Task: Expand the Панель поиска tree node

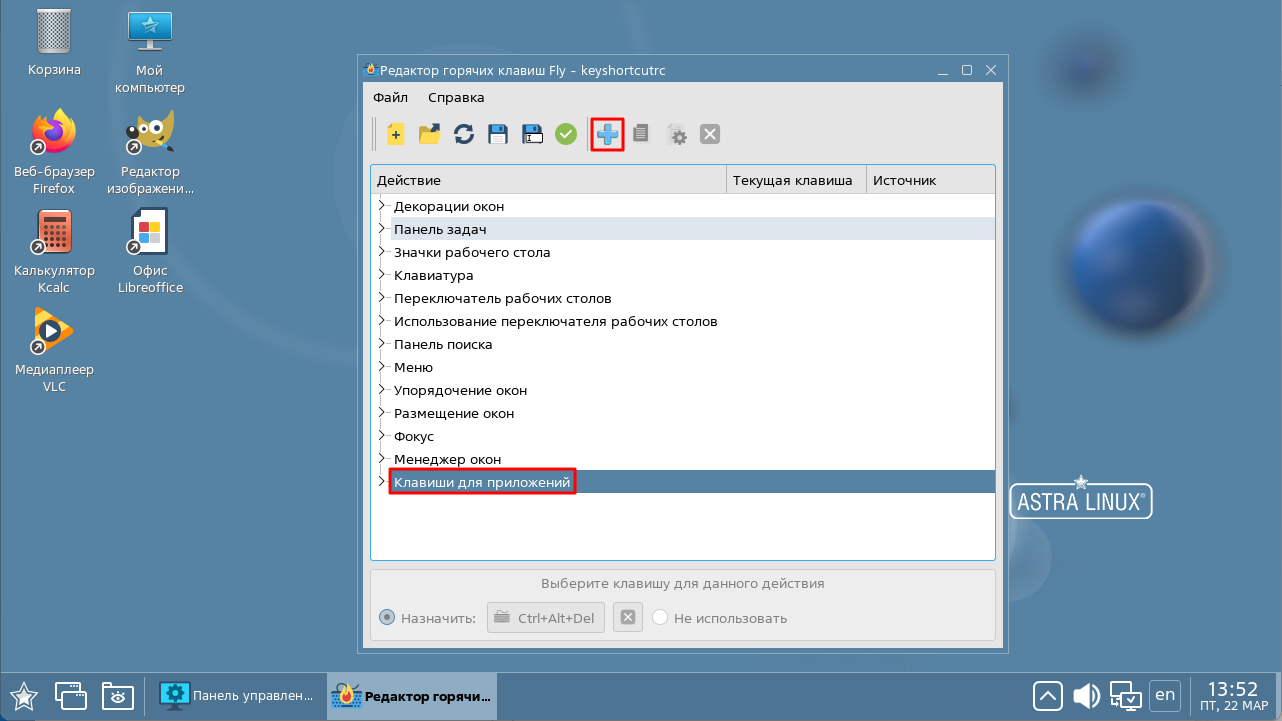Action: pos(381,344)
